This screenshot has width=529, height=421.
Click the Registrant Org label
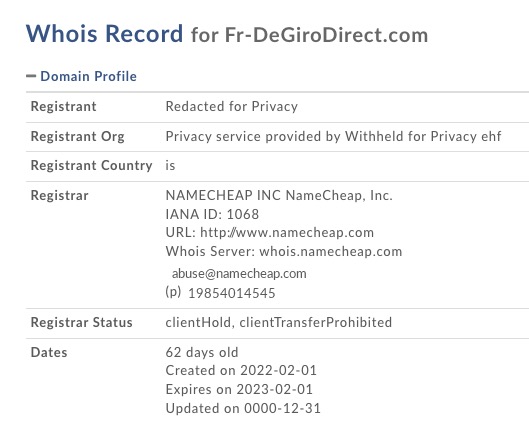tap(78, 137)
